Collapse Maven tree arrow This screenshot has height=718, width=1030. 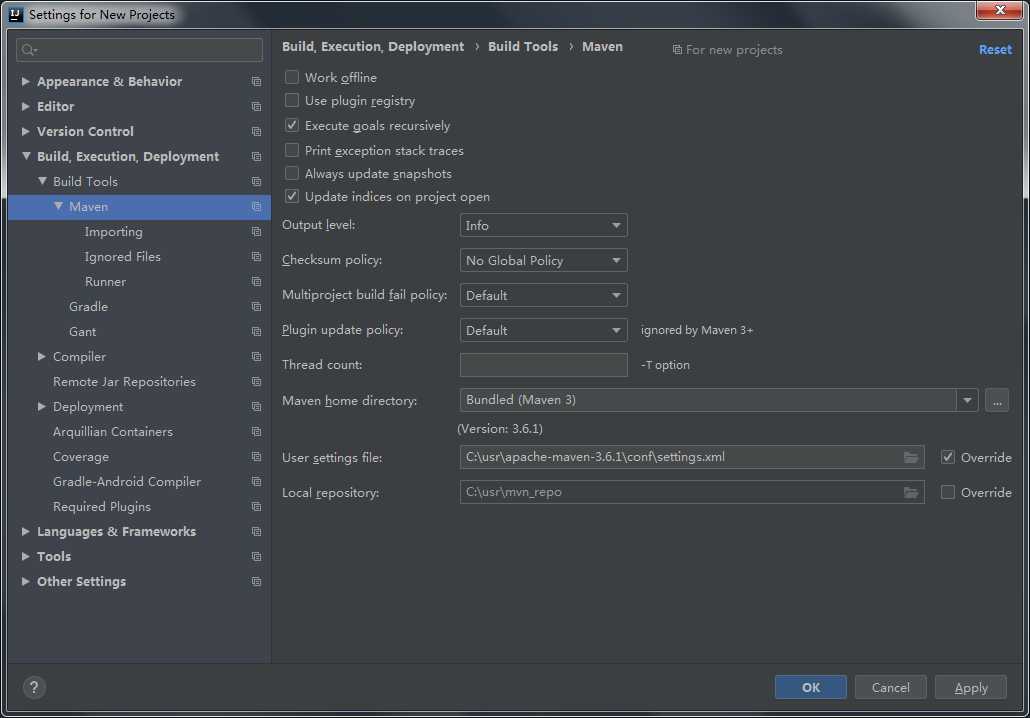[x=58, y=206]
